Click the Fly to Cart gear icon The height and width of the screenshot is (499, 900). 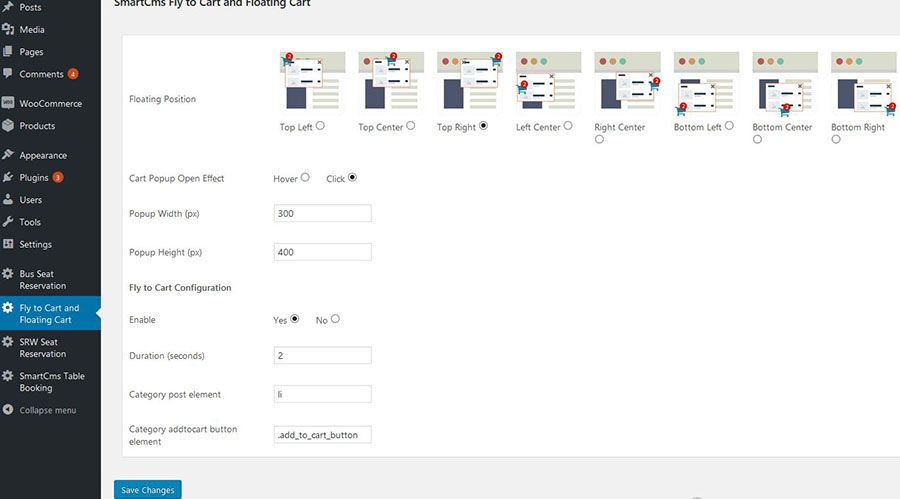tap(7, 308)
